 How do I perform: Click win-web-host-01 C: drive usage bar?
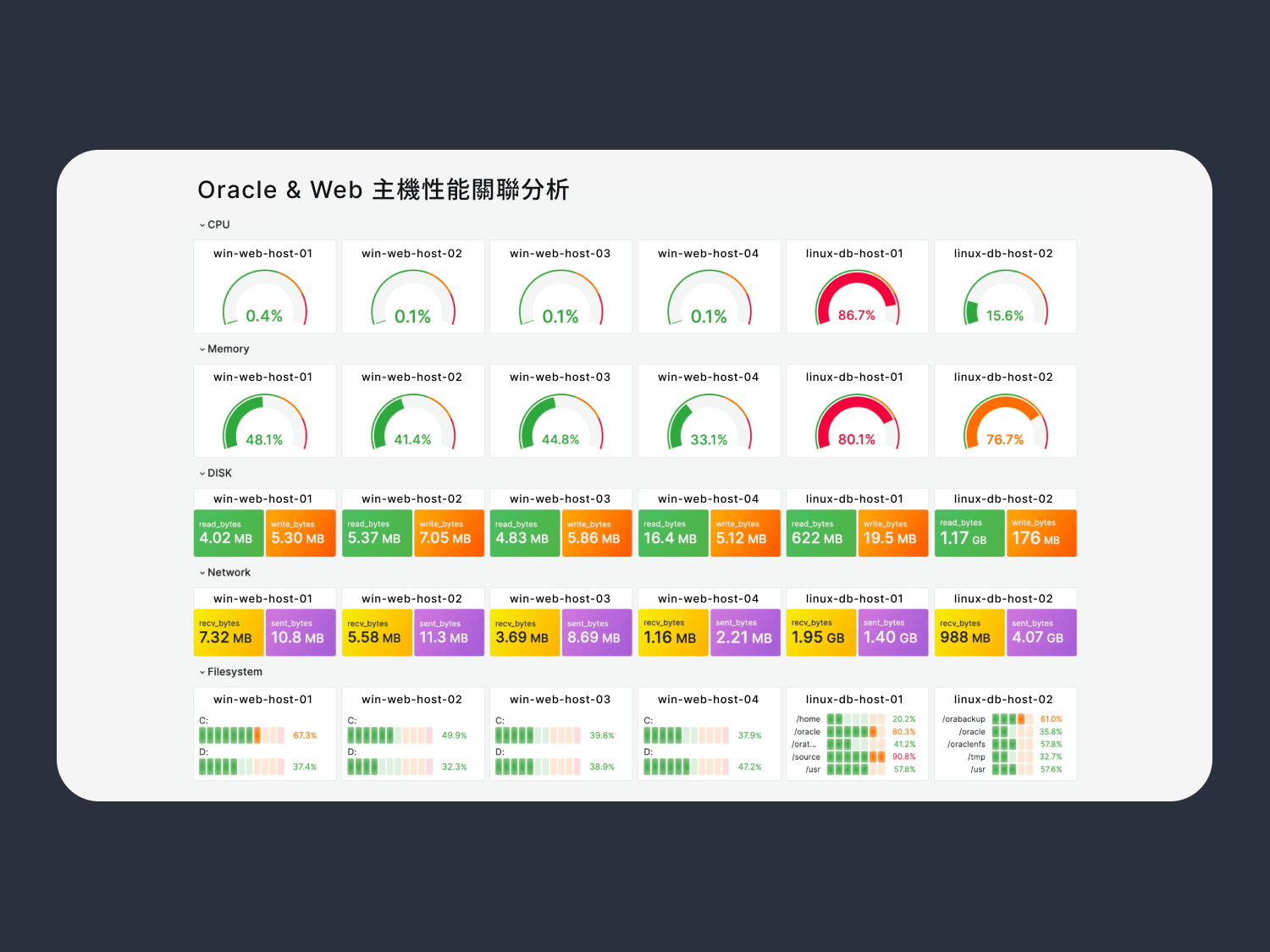click(x=241, y=735)
